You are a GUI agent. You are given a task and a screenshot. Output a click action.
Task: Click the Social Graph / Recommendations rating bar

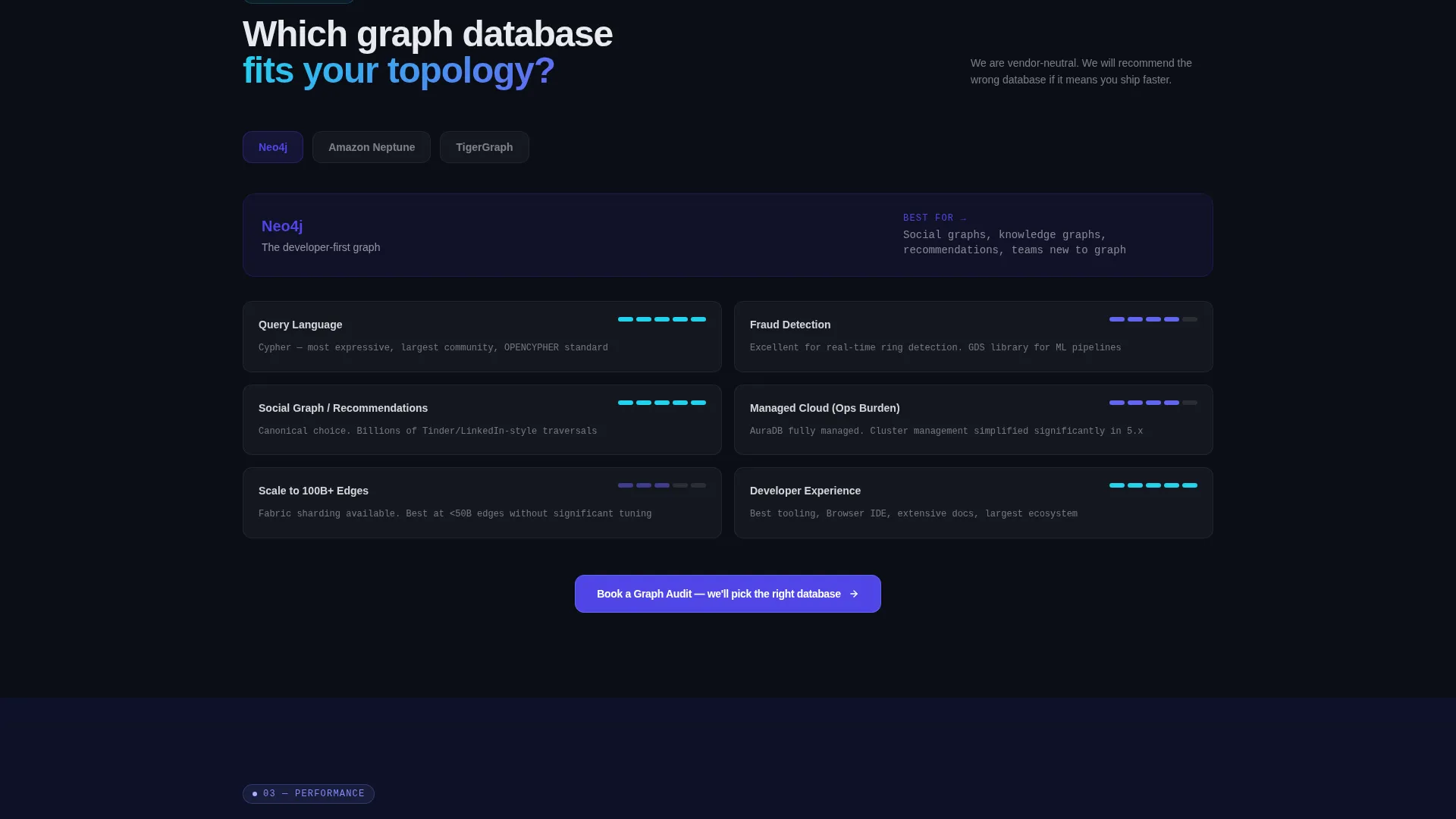[x=662, y=403]
